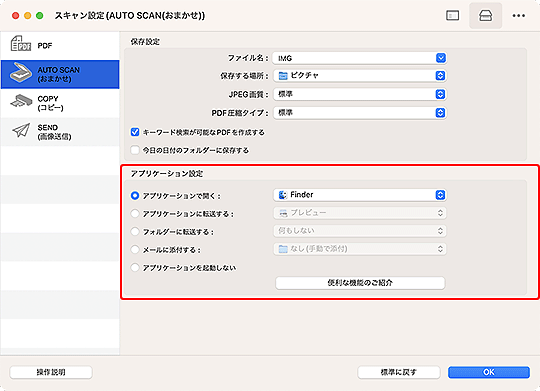Open the 何もしない folder dropdown
Screen dimensions: 540x391
[x=360, y=231]
